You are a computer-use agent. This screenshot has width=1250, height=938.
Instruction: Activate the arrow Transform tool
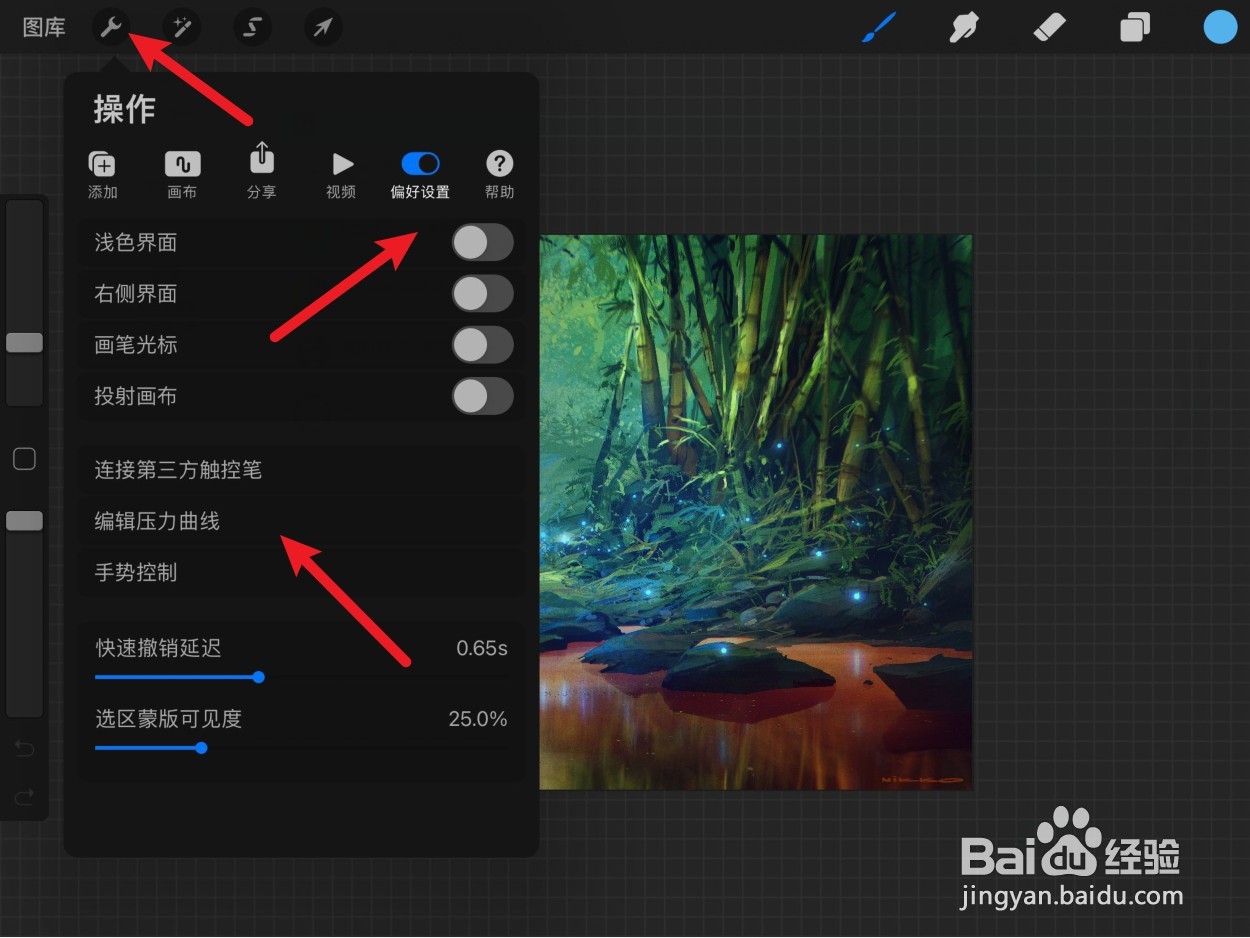[322, 27]
